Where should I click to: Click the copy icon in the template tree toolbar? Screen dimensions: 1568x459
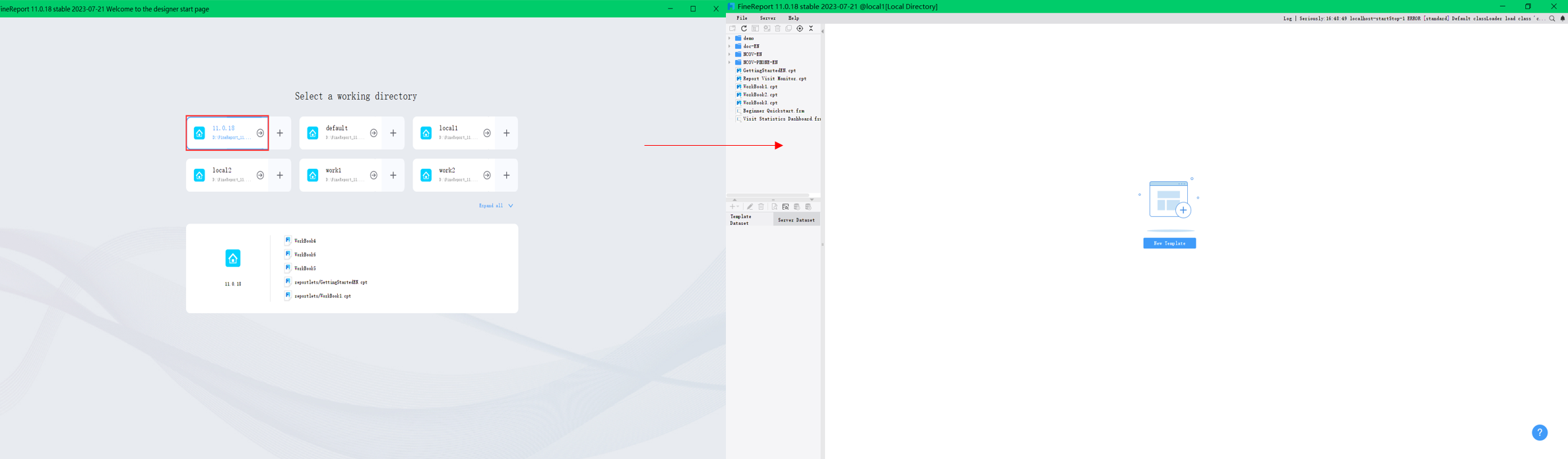point(789,28)
